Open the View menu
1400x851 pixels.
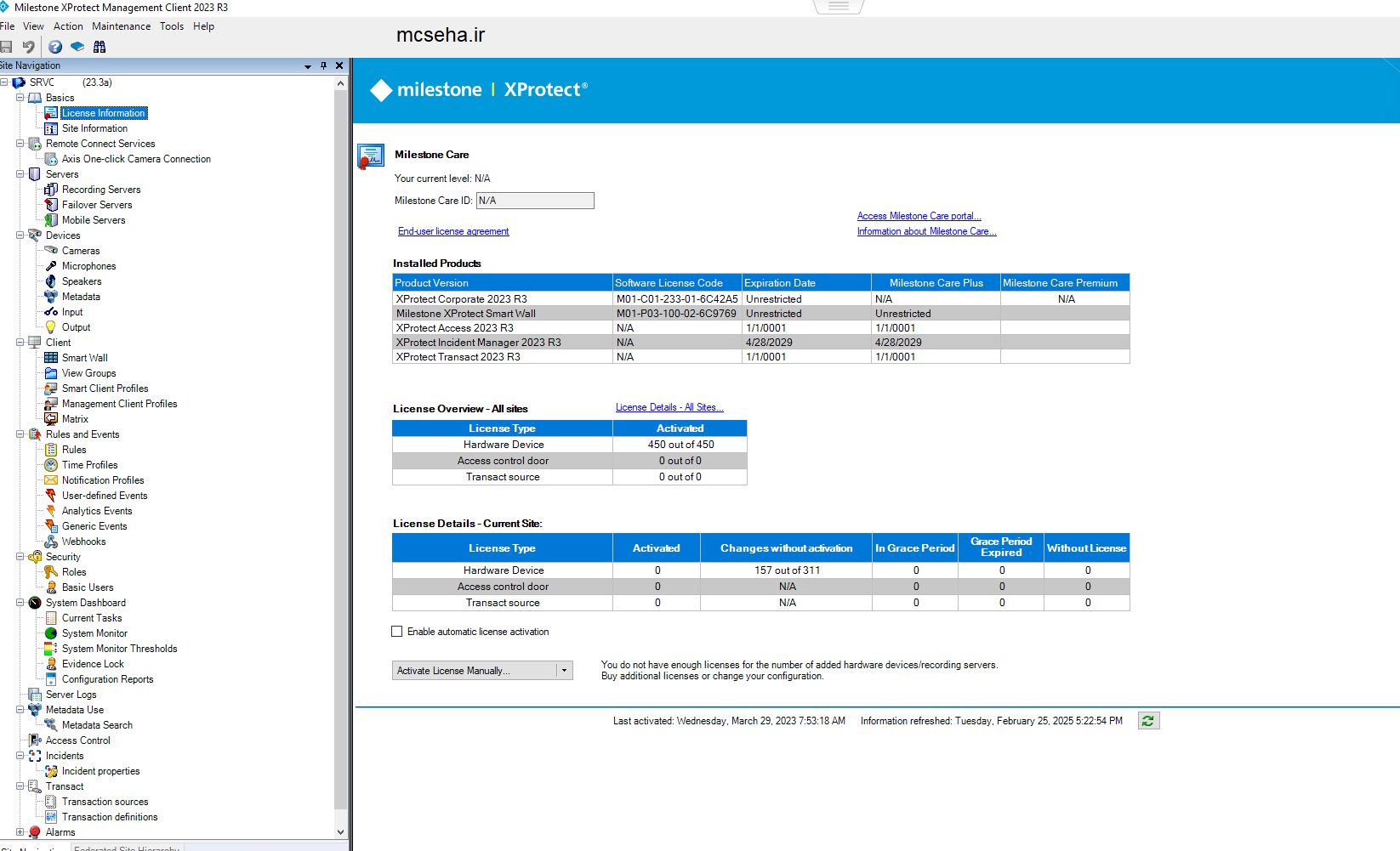point(34,26)
